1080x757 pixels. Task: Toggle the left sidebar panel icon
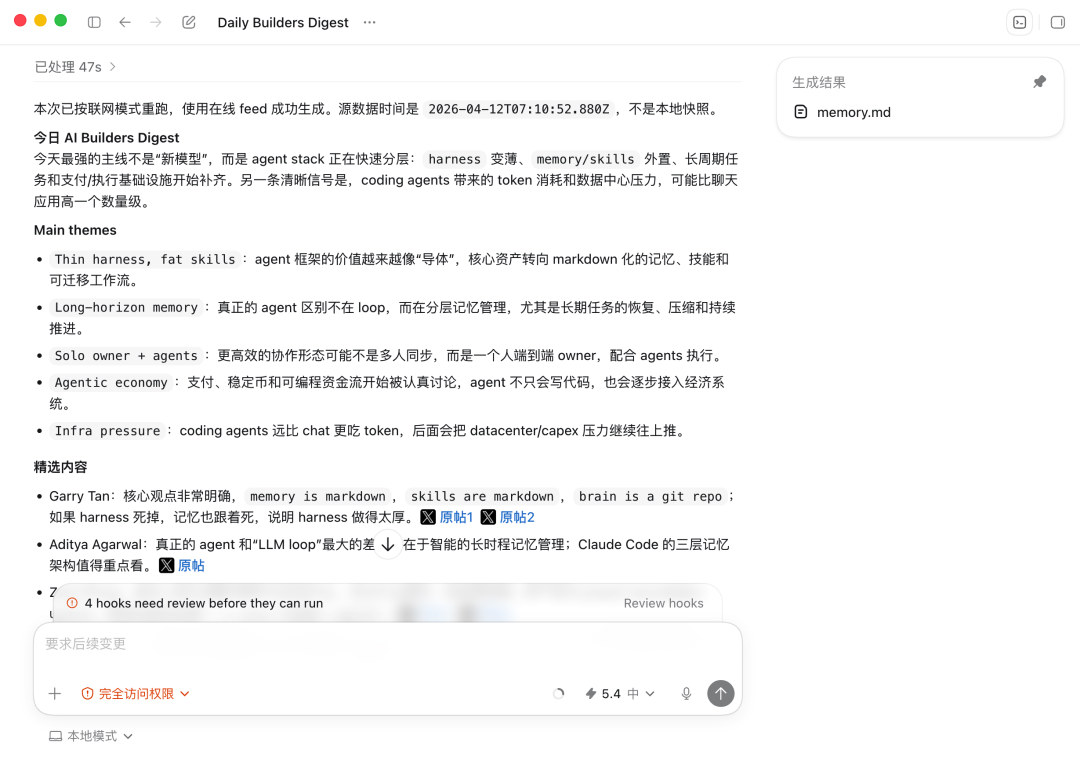pos(94,22)
